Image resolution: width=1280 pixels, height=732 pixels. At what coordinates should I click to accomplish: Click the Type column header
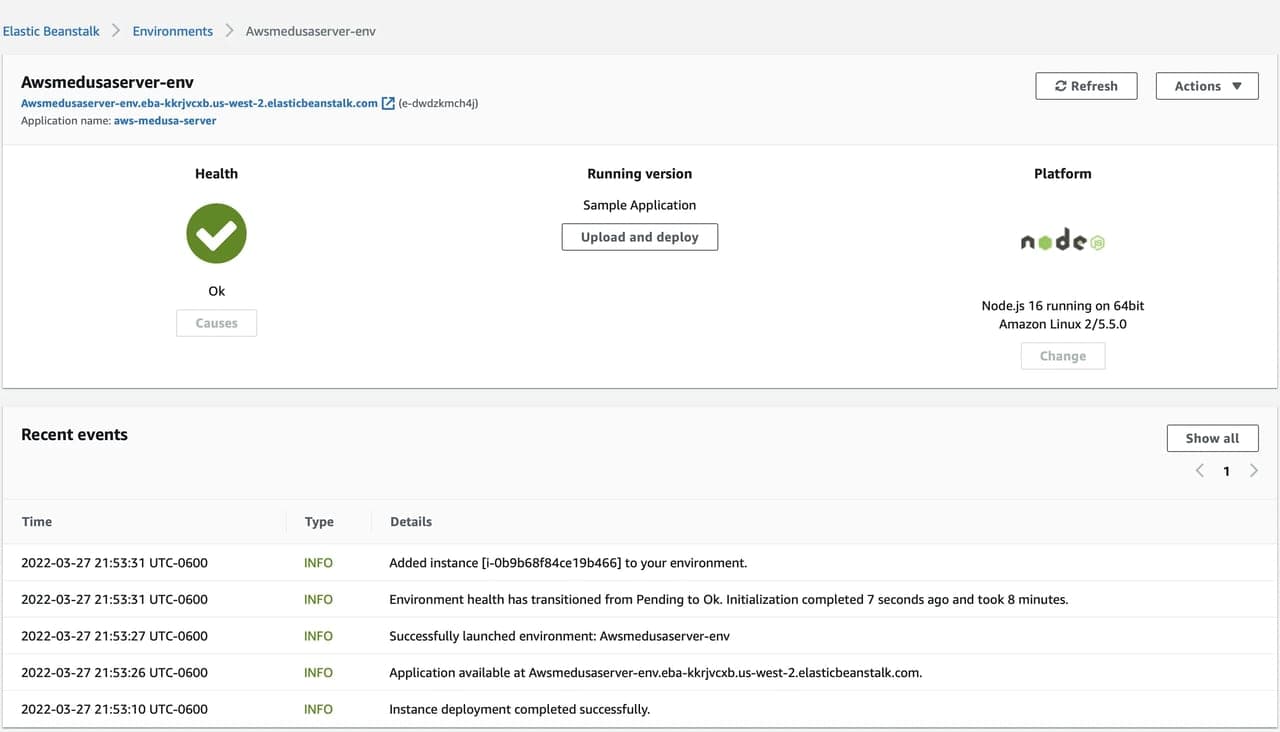319,521
